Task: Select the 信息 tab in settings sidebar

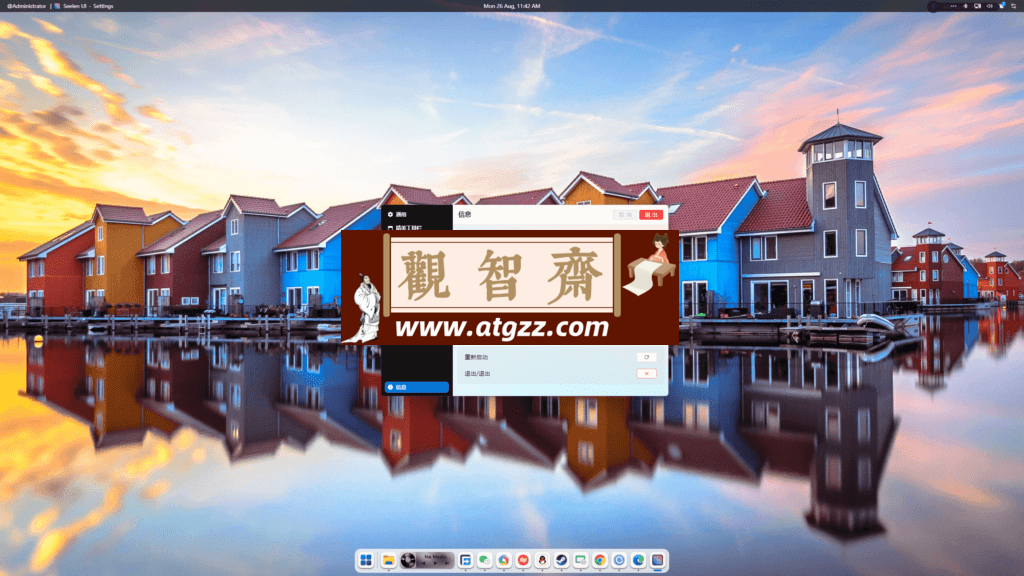Action: [x=417, y=387]
